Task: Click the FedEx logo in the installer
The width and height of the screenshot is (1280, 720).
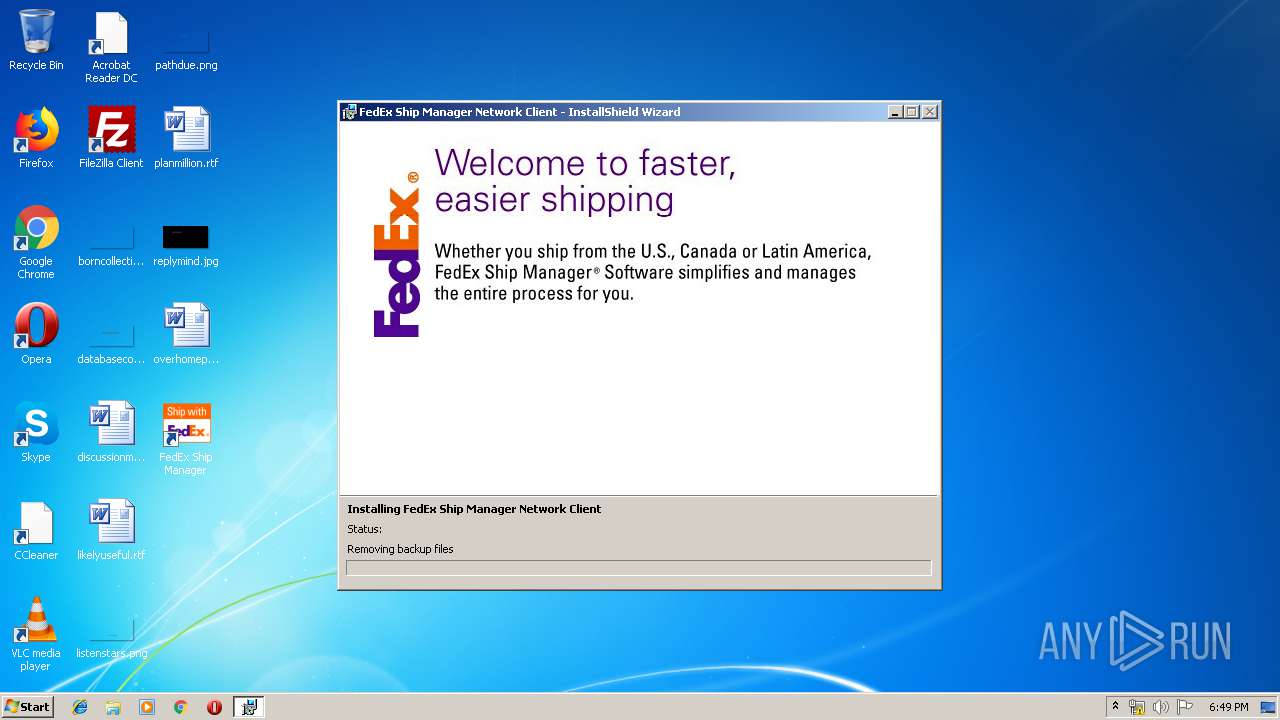Action: (396, 255)
